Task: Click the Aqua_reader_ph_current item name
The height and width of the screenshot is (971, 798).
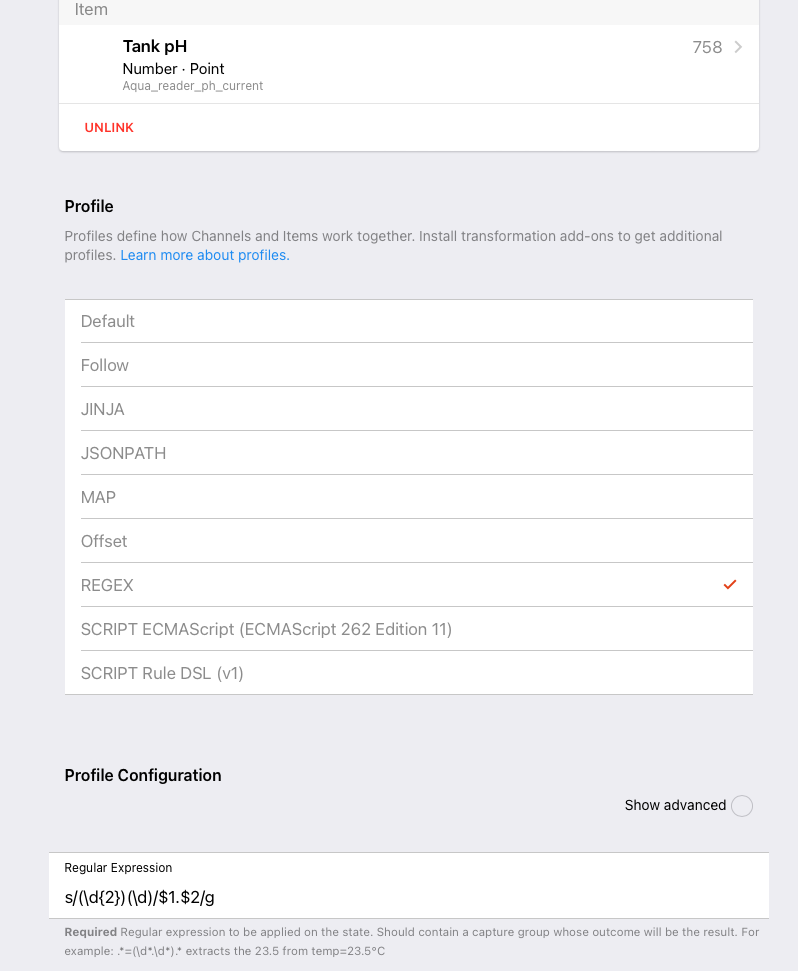Action: point(193,86)
